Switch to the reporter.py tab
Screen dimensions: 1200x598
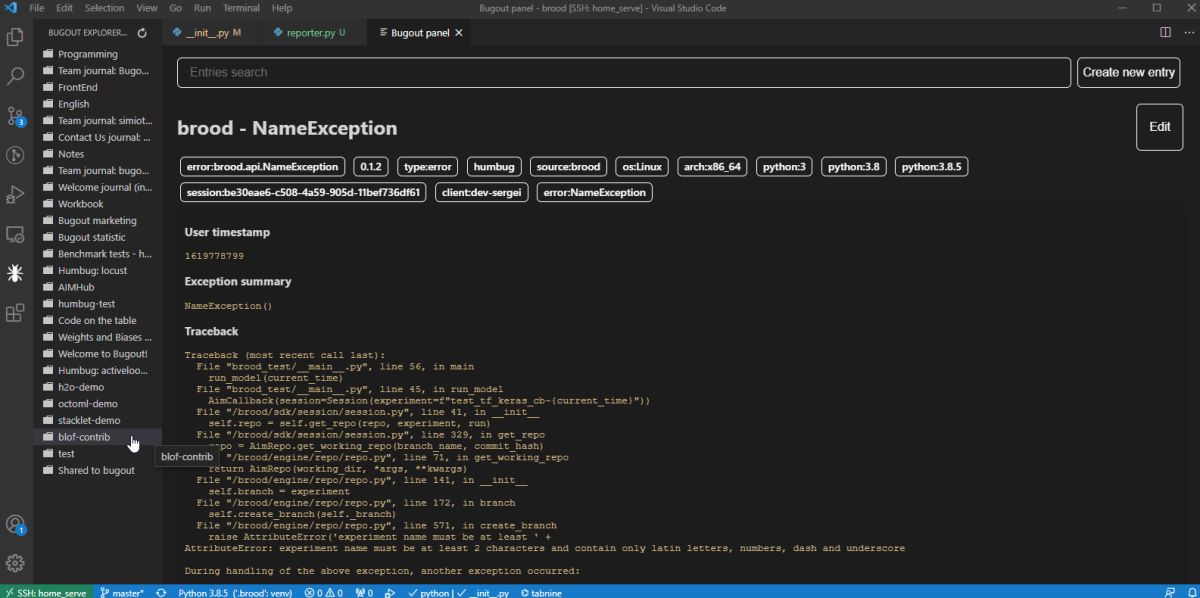click(315, 33)
